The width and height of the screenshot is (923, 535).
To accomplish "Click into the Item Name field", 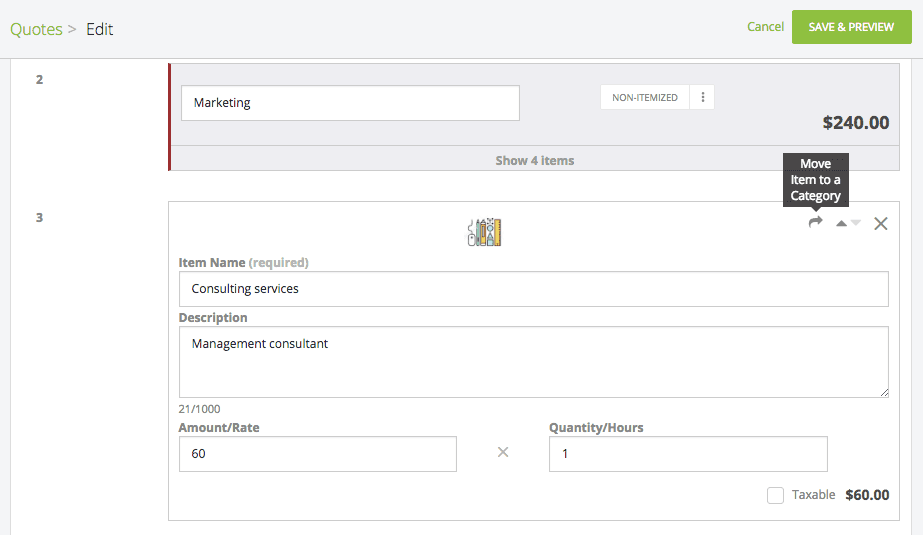I will click(533, 289).
